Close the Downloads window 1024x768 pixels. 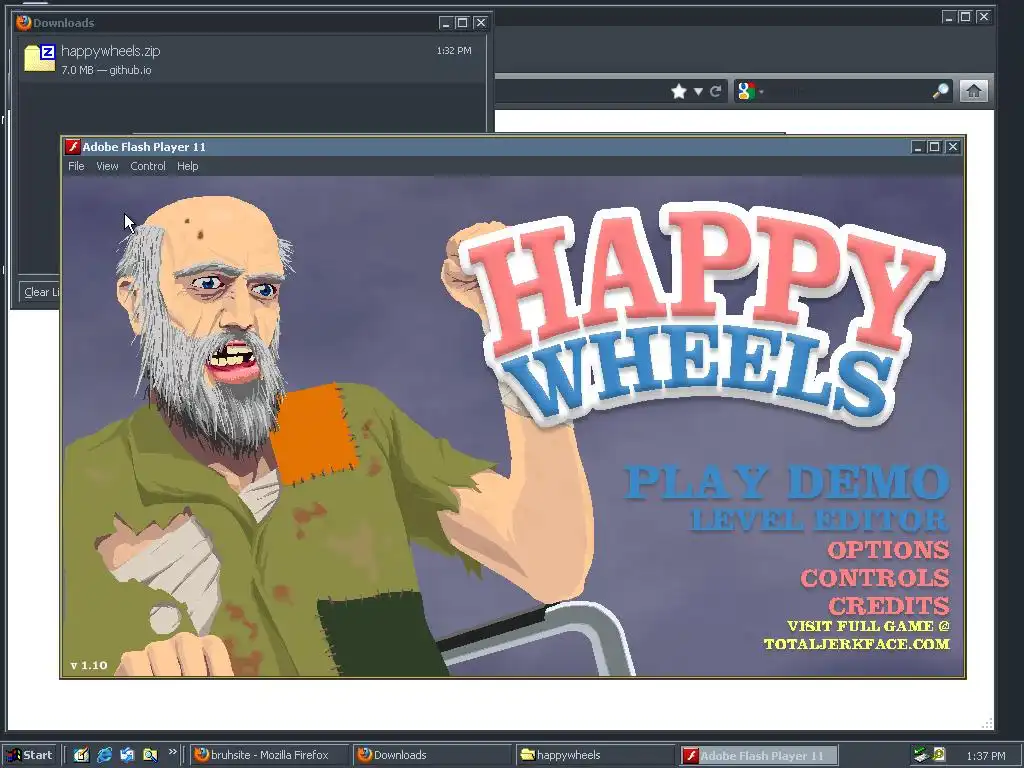click(481, 23)
